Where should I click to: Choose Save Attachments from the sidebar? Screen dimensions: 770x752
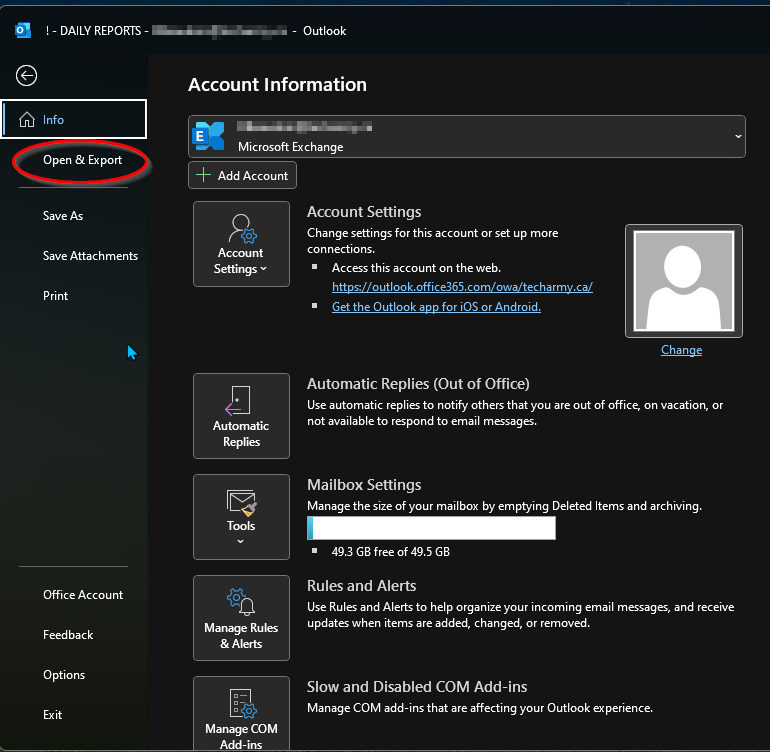90,256
